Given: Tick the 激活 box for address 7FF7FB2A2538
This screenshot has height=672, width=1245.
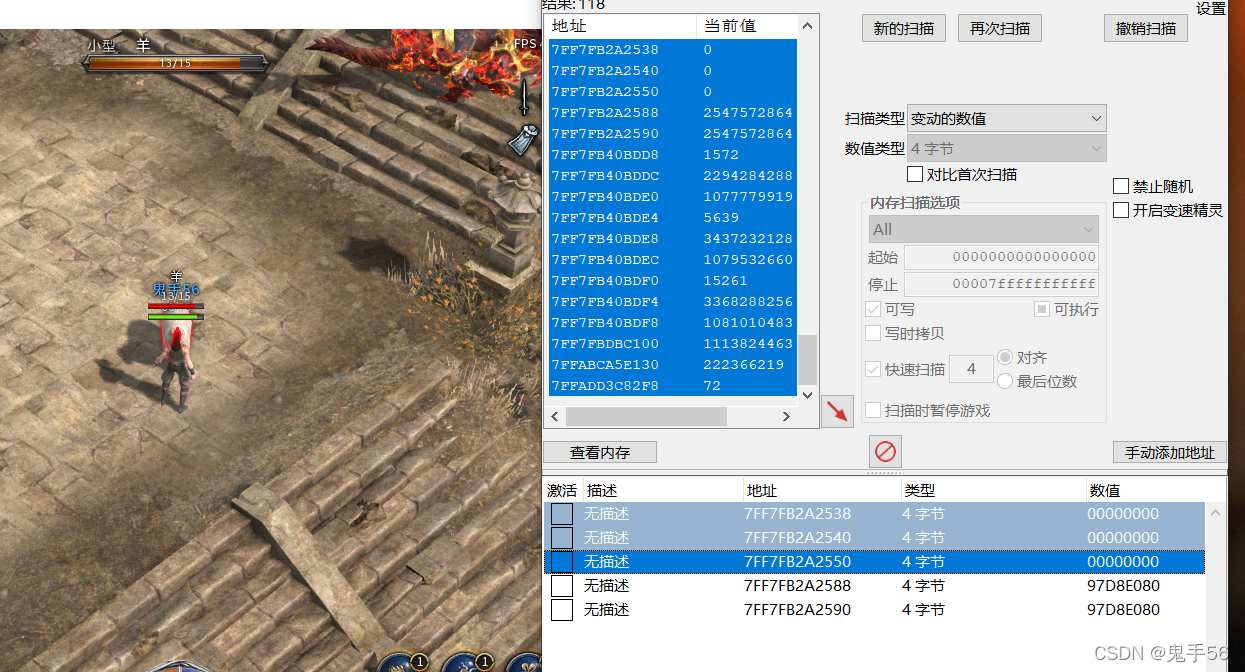Looking at the screenshot, I should [562, 514].
